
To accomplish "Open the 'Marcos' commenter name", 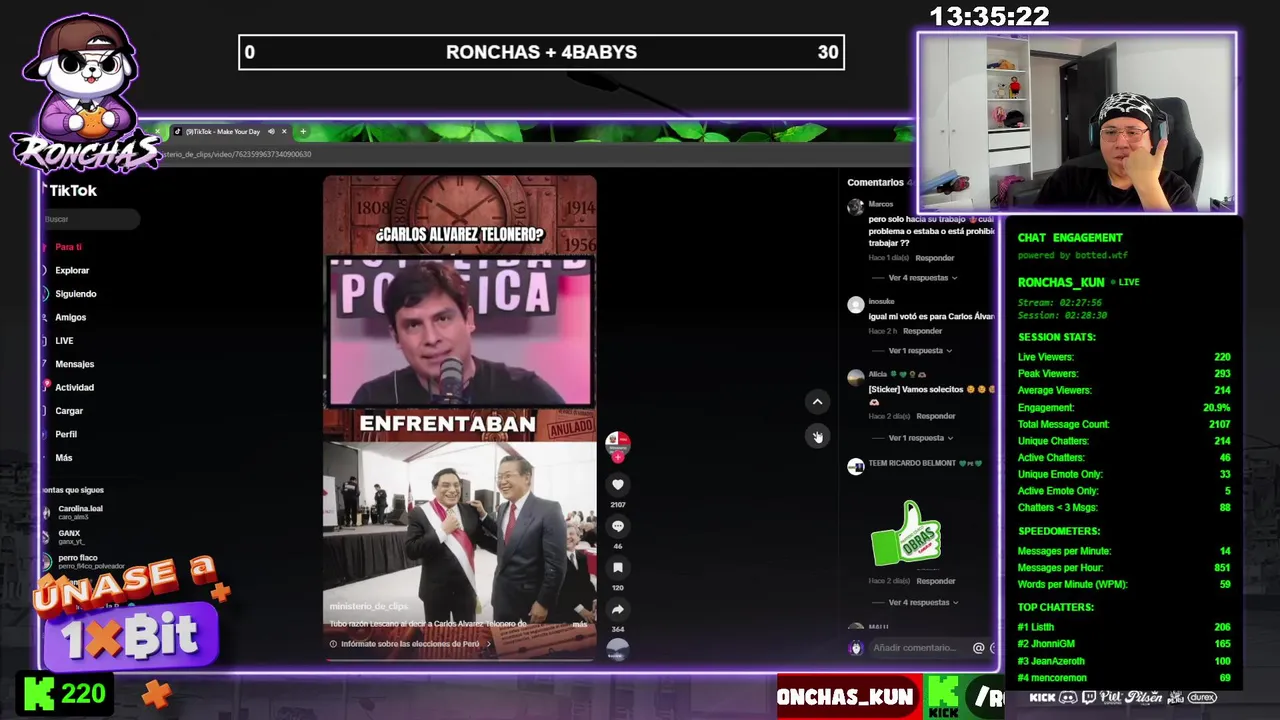I will (881, 204).
